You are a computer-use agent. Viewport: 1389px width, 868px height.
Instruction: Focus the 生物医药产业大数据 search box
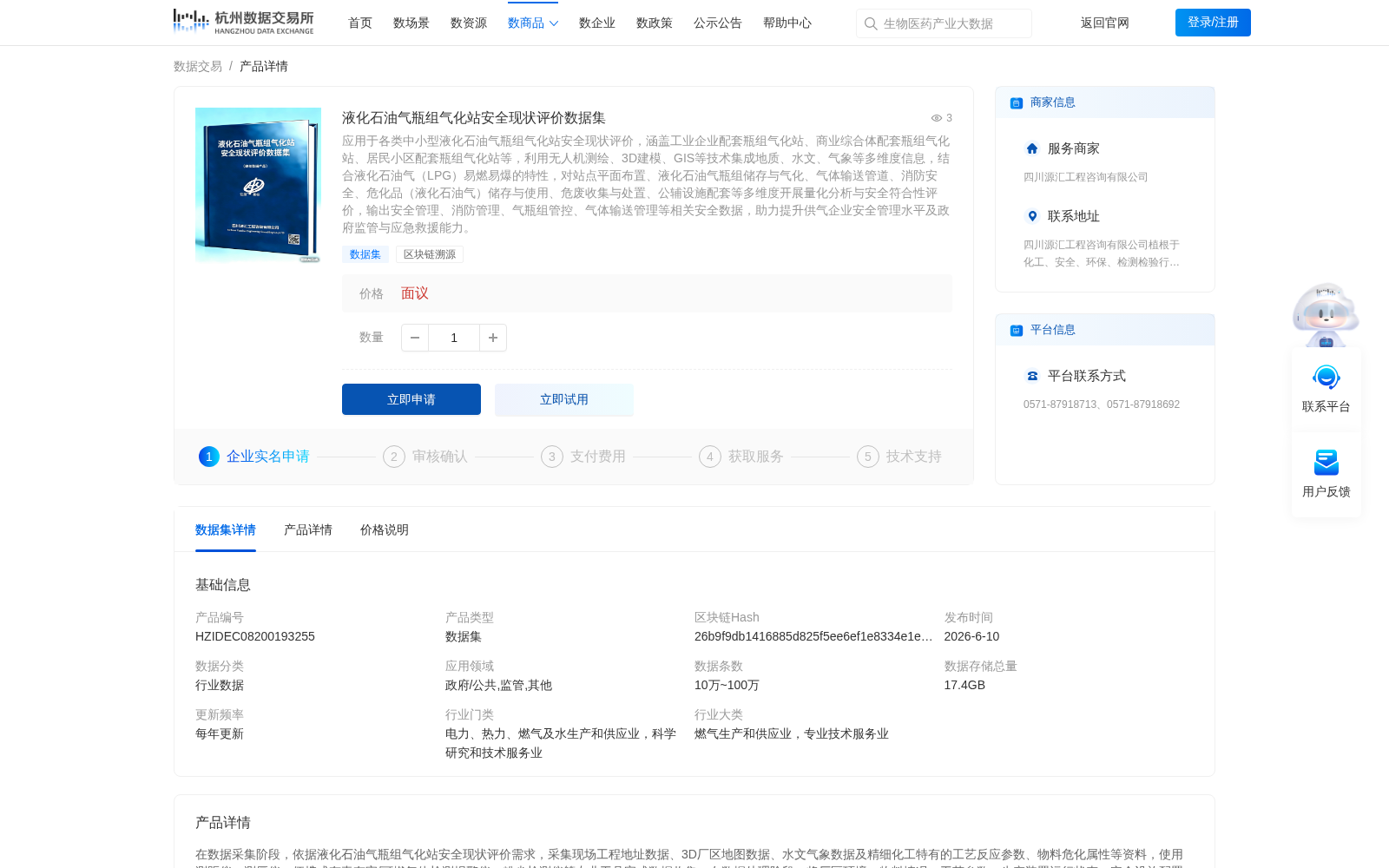(x=944, y=23)
